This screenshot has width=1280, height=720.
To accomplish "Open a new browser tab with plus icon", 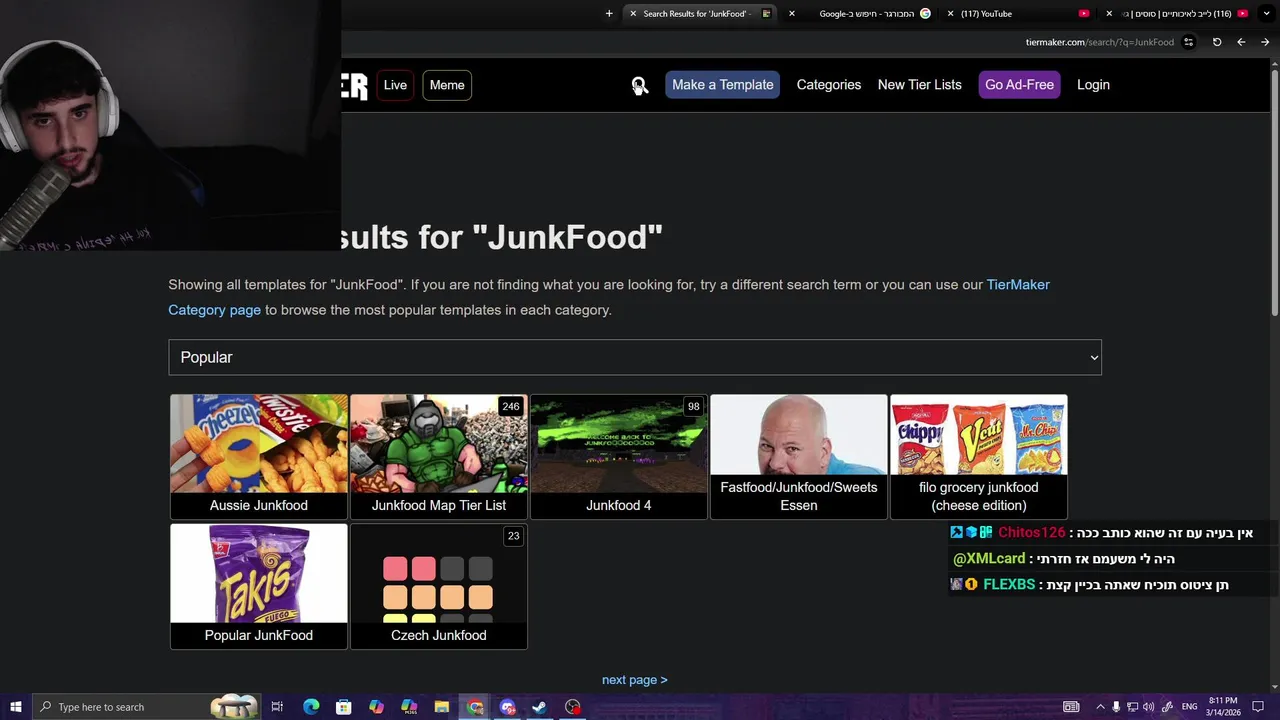I will click(609, 14).
